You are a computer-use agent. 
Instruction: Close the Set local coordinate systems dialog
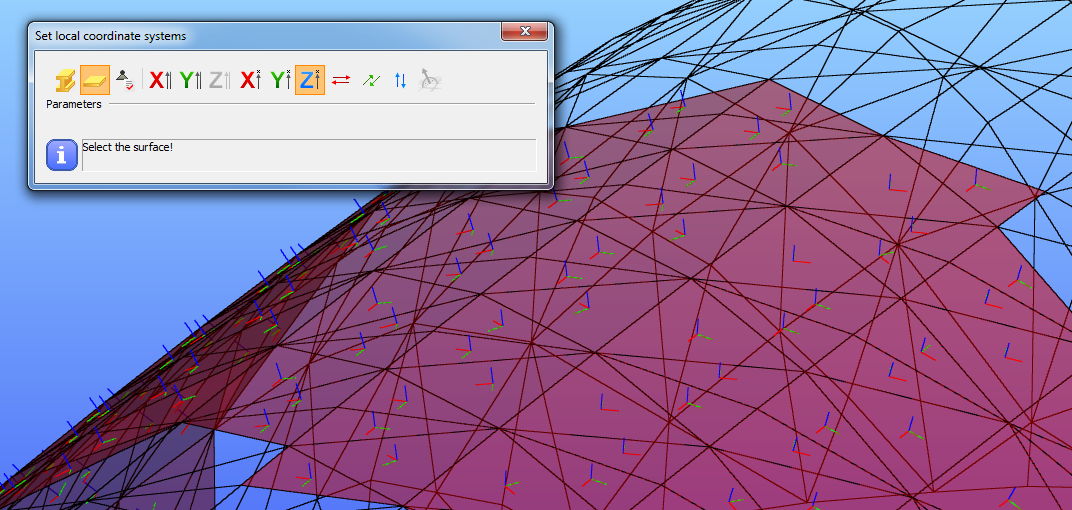524,31
